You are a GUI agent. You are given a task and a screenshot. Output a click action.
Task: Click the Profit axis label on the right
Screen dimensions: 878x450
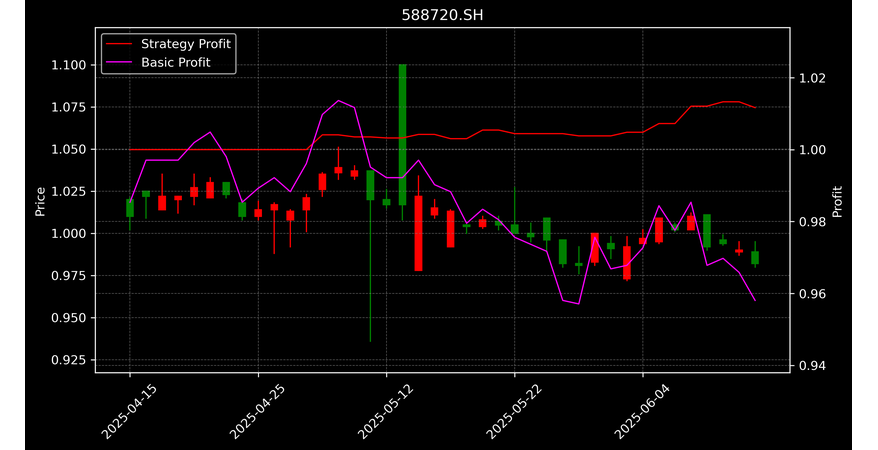(x=837, y=201)
